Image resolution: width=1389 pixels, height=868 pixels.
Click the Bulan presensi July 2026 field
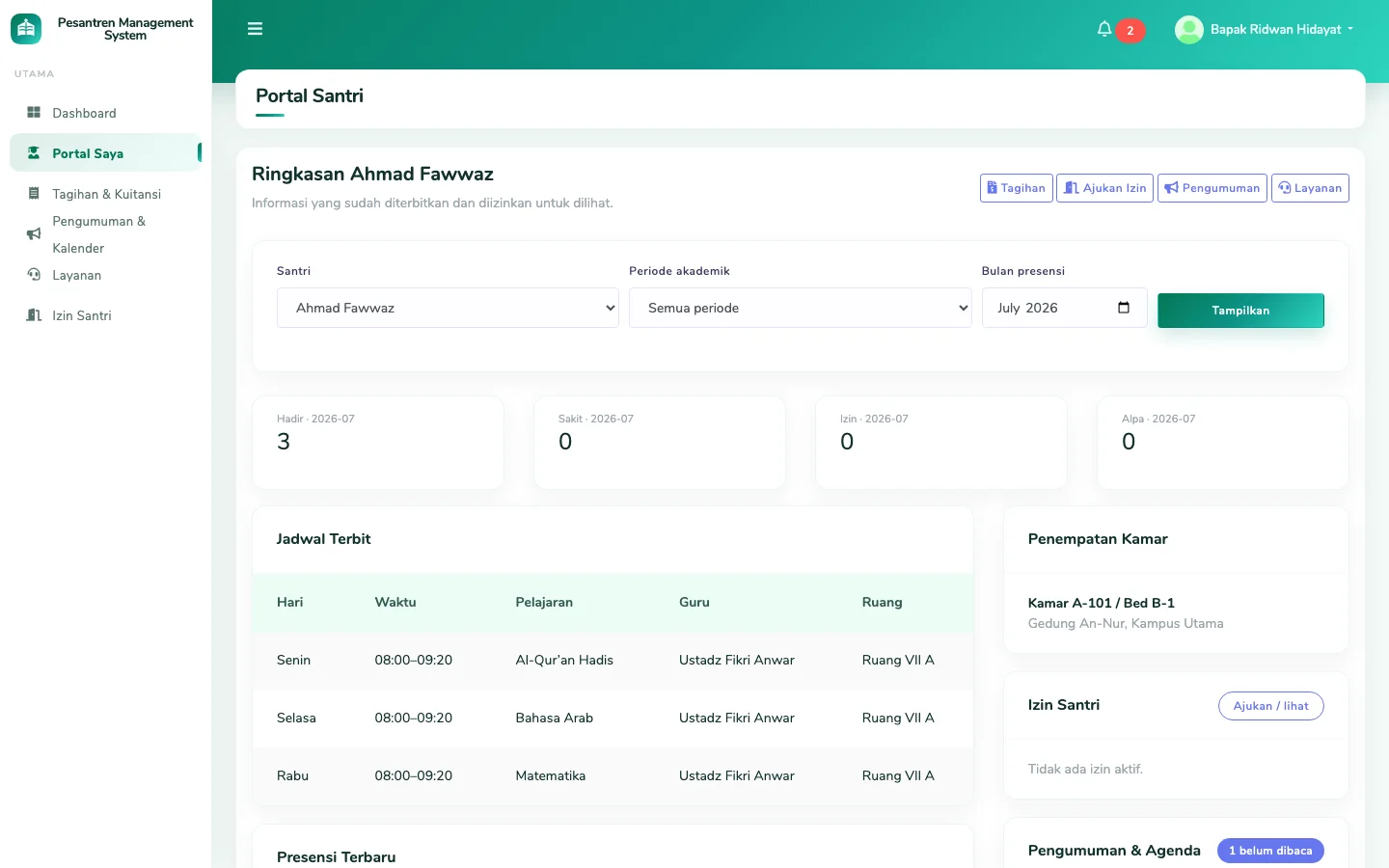(1064, 308)
